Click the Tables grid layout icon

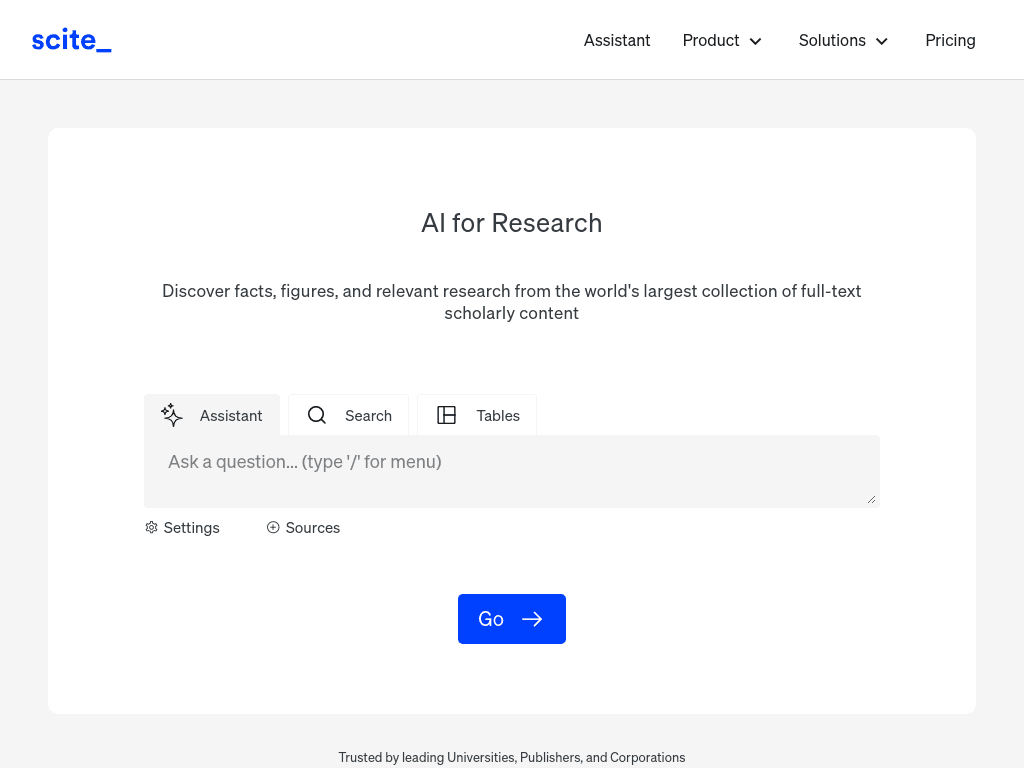(447, 415)
